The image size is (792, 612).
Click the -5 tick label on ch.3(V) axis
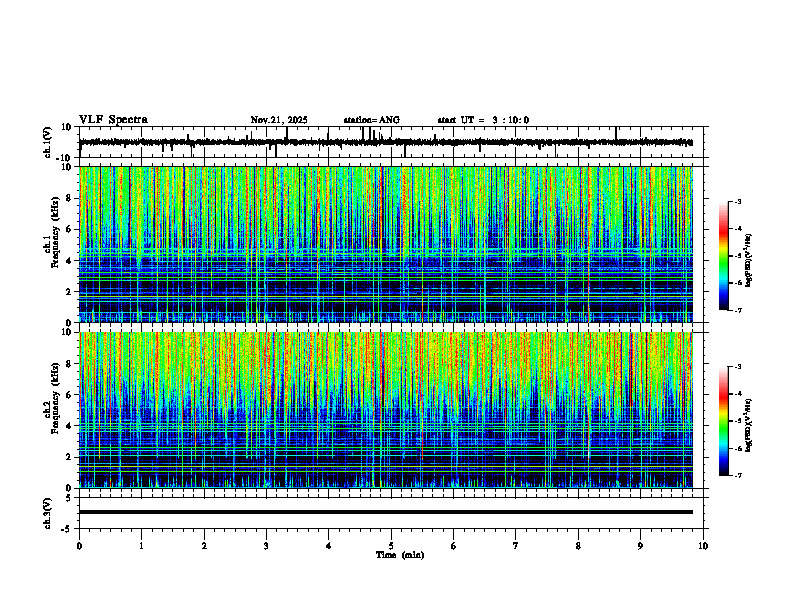click(x=67, y=529)
